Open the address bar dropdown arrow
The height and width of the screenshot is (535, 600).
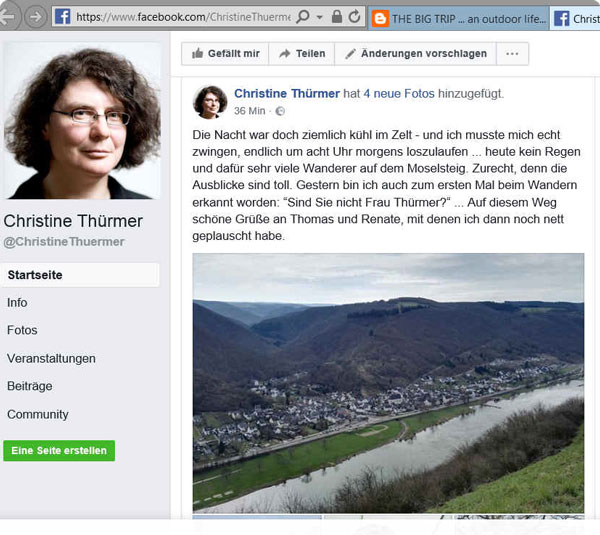click(320, 17)
